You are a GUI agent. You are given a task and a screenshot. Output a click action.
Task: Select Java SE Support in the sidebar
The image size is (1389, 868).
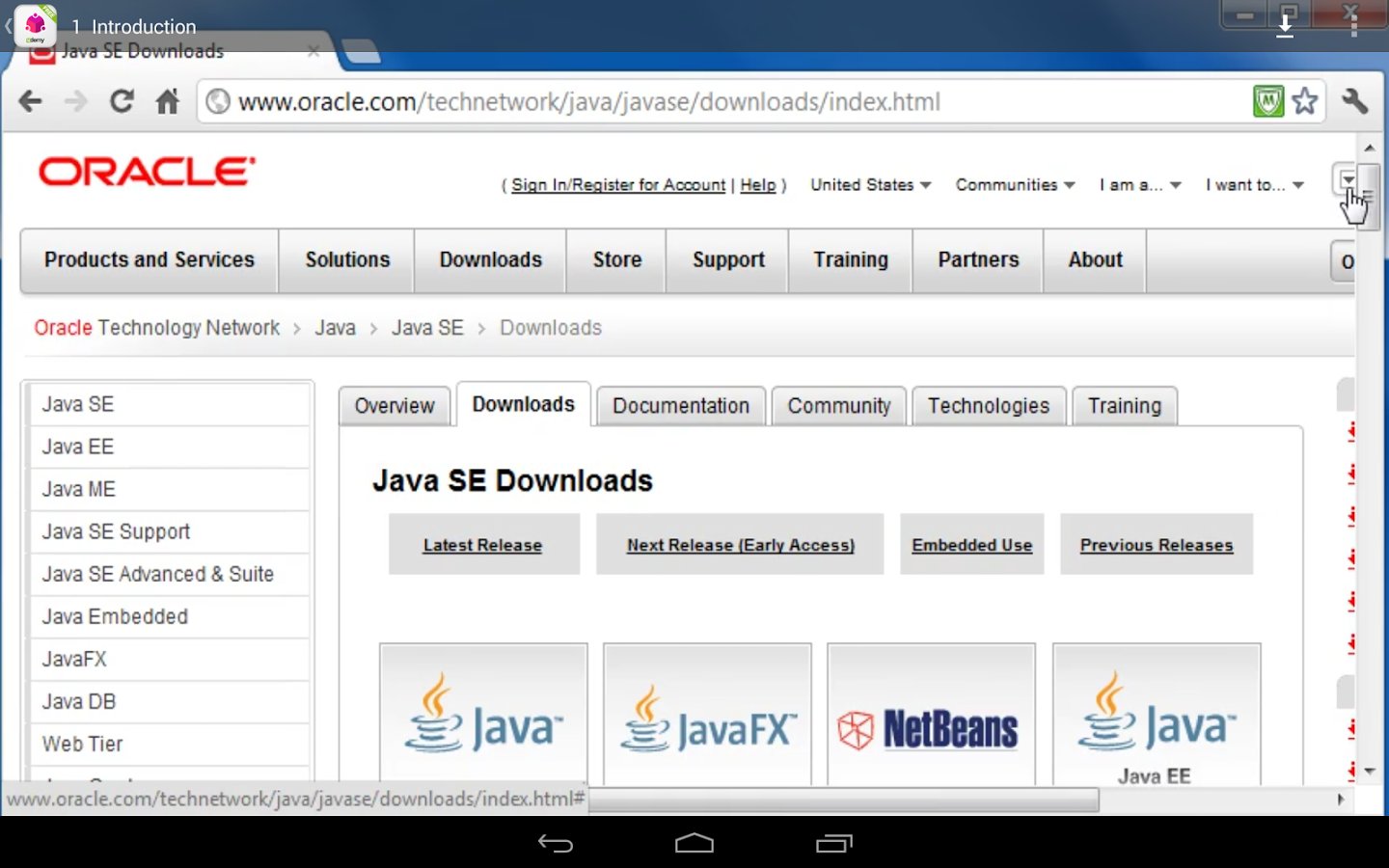pyautogui.click(x=169, y=531)
